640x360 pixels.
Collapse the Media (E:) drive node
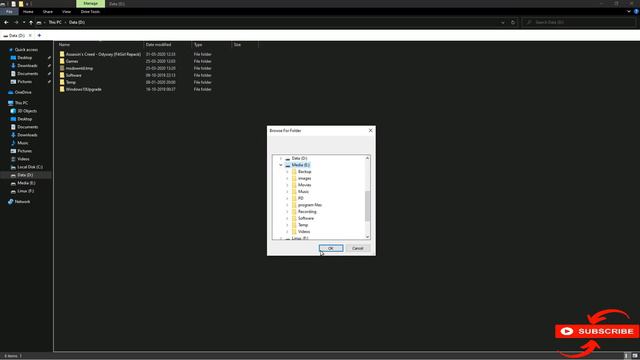tap(281, 165)
